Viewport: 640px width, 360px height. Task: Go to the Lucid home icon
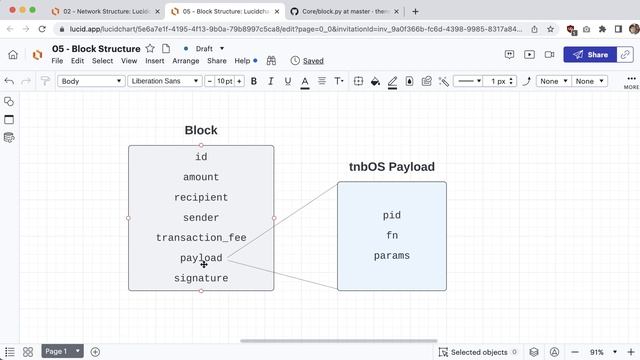point(13,55)
